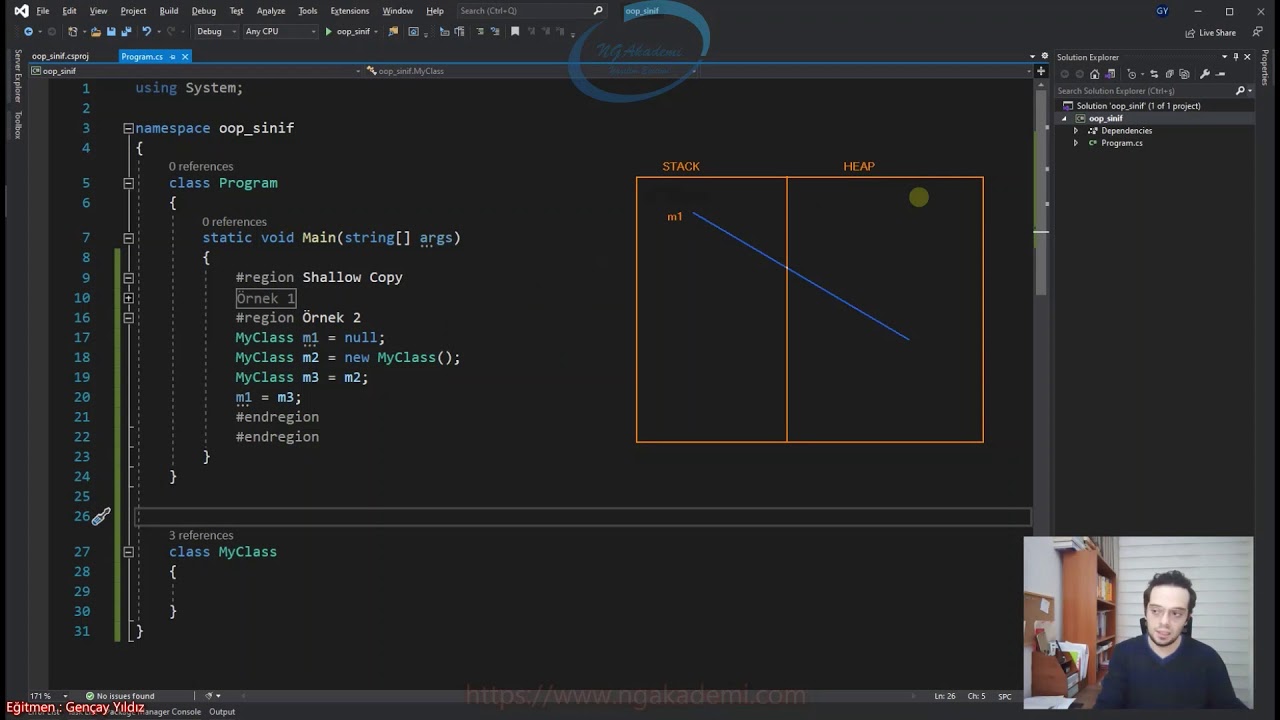Click the GY account badge
1280x720 pixels.
point(1162,11)
